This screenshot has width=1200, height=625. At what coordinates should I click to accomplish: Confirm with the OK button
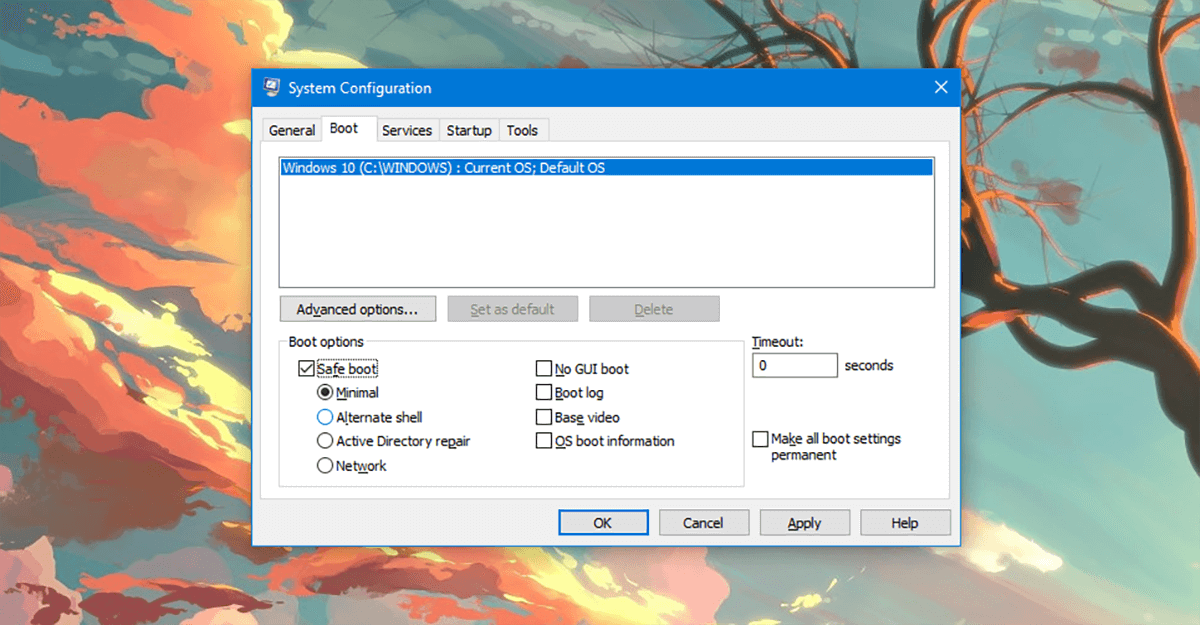coord(603,523)
